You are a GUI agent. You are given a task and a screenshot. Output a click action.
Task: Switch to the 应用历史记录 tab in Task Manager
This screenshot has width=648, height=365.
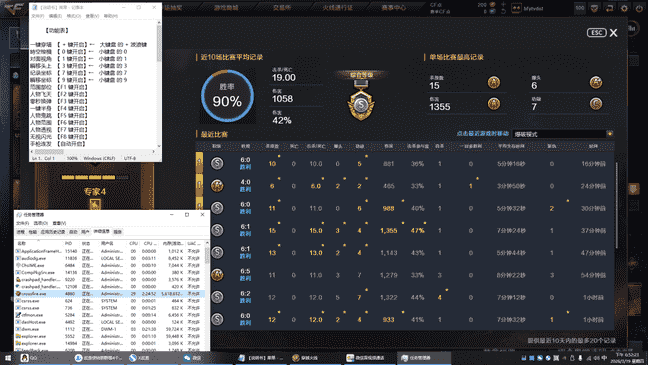tap(53, 232)
